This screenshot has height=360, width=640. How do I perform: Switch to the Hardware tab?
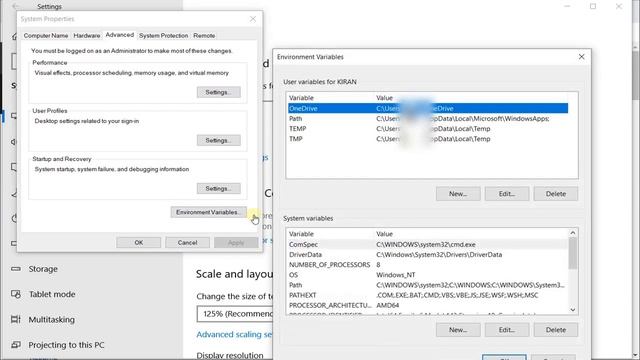[x=87, y=36]
